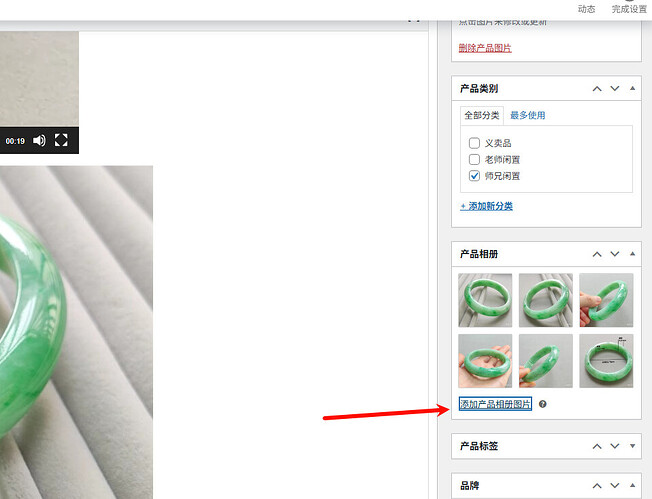652x499 pixels.
Task: Move 产品类别 panel up with the arrow
Action: click(597, 89)
